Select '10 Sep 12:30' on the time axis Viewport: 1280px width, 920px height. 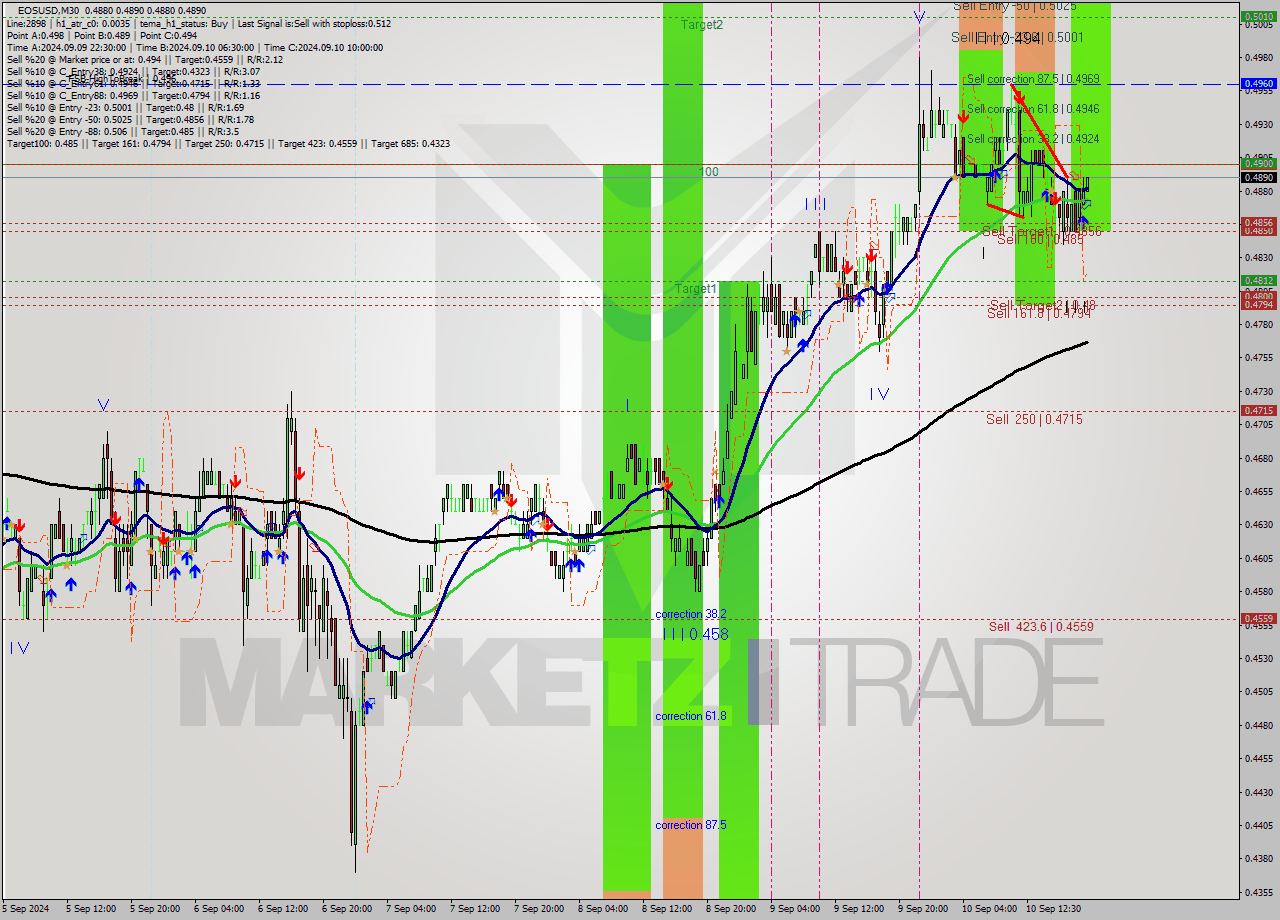(x=1053, y=909)
